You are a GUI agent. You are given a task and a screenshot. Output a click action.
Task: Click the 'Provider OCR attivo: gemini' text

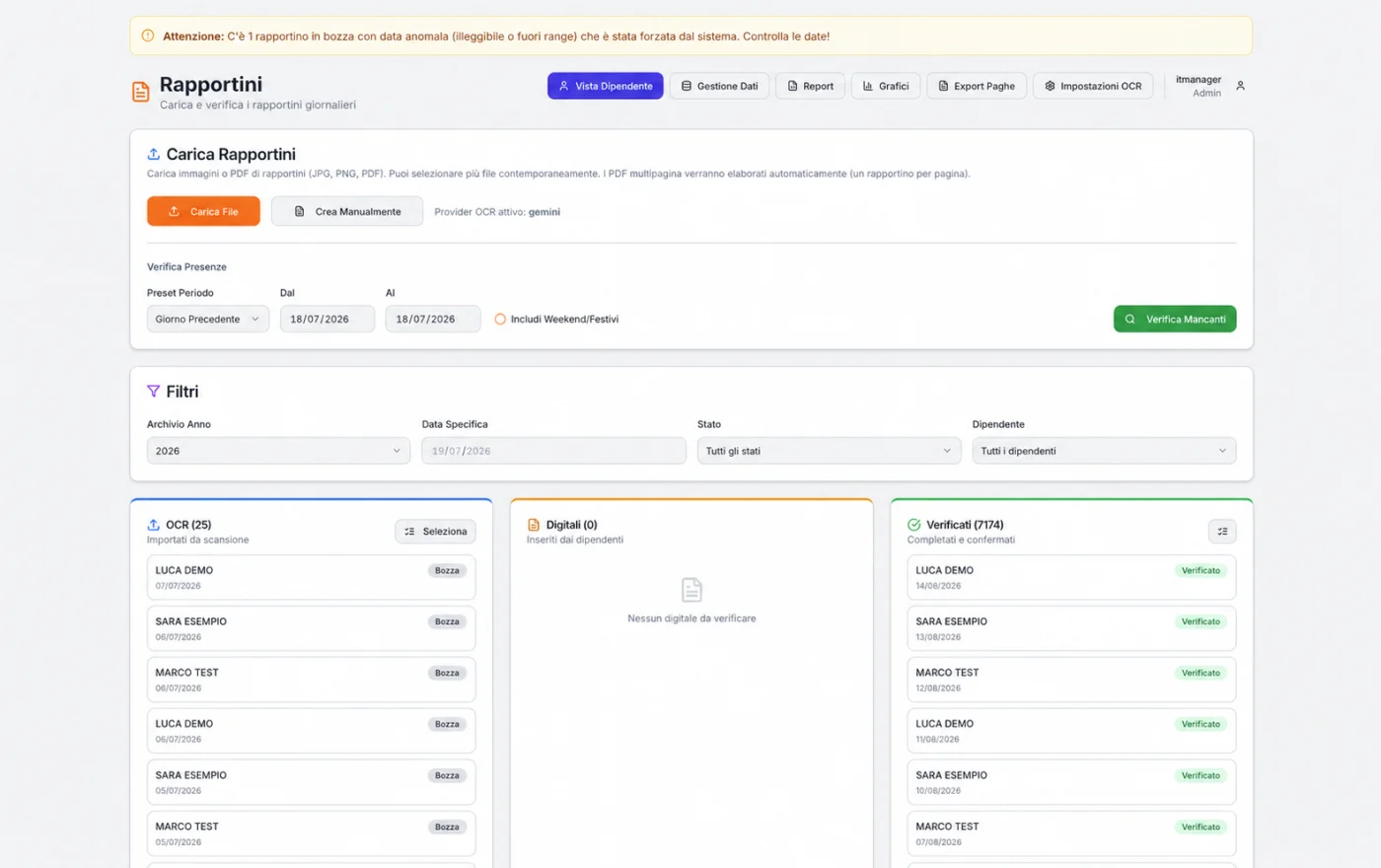click(x=497, y=212)
